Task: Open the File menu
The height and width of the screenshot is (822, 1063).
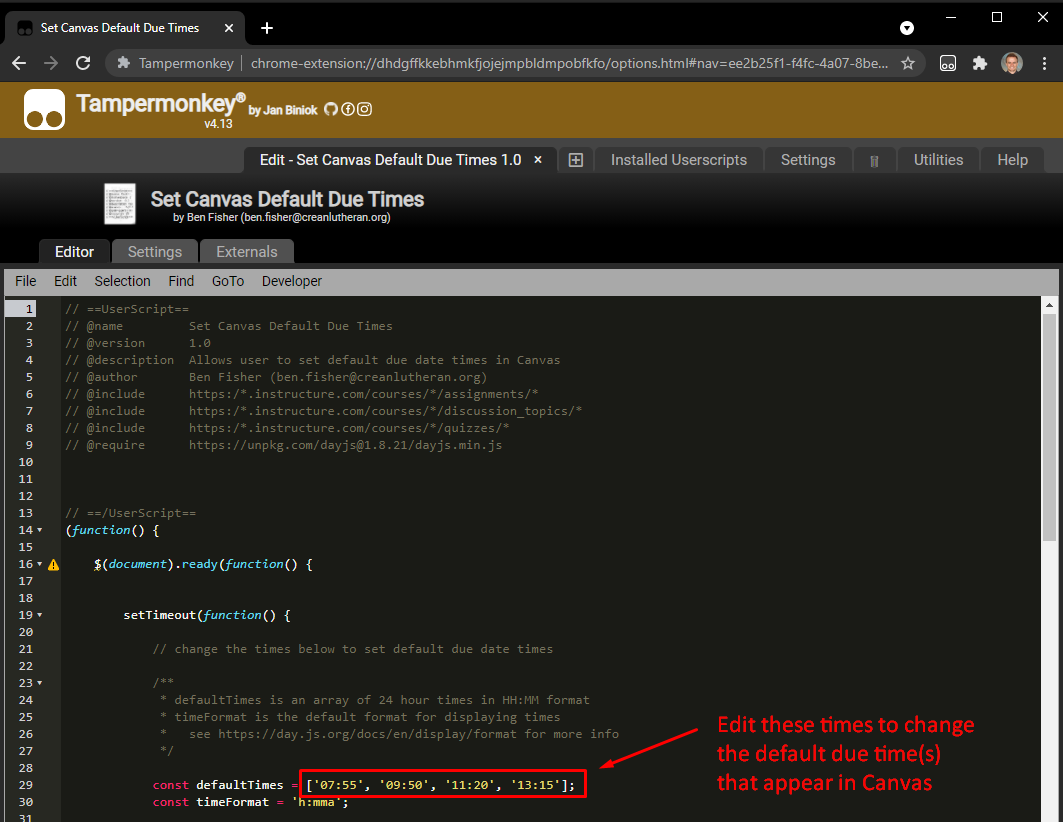Action: [26, 281]
